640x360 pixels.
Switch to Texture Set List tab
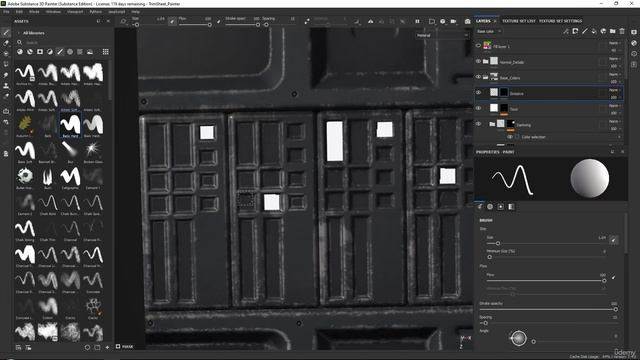[518, 21]
